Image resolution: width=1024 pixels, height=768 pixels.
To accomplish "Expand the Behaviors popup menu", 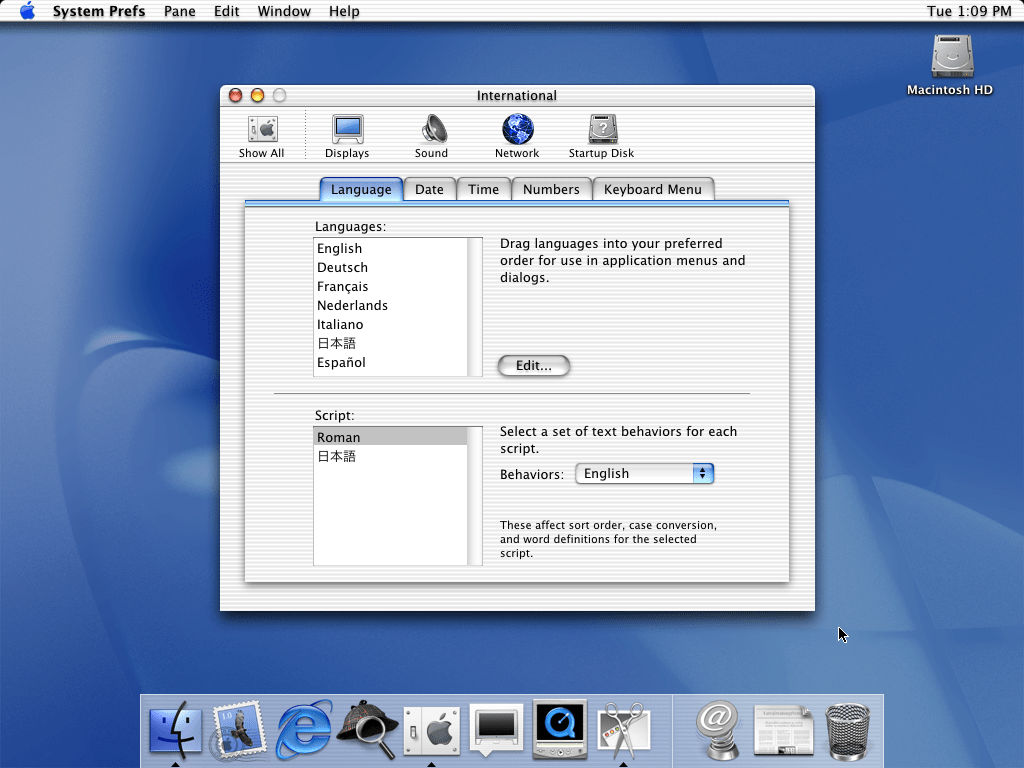I will [x=644, y=474].
